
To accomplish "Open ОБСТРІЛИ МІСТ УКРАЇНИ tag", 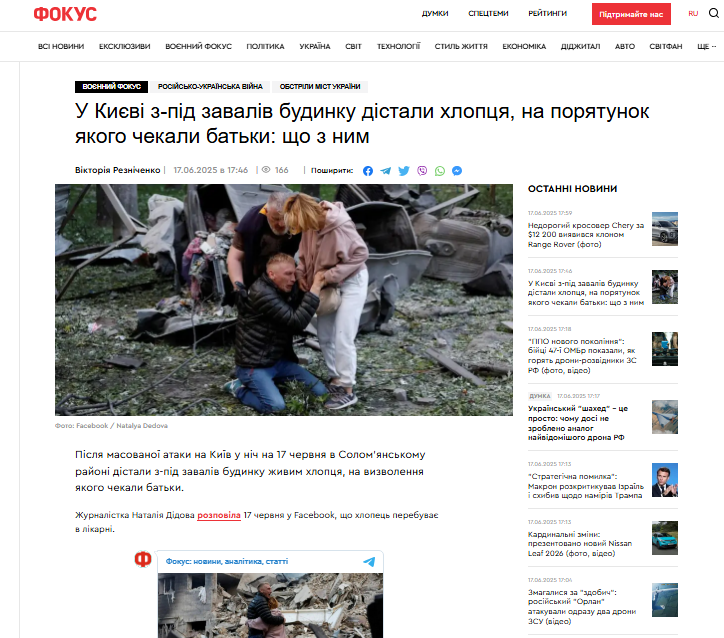I will coord(320,86).
